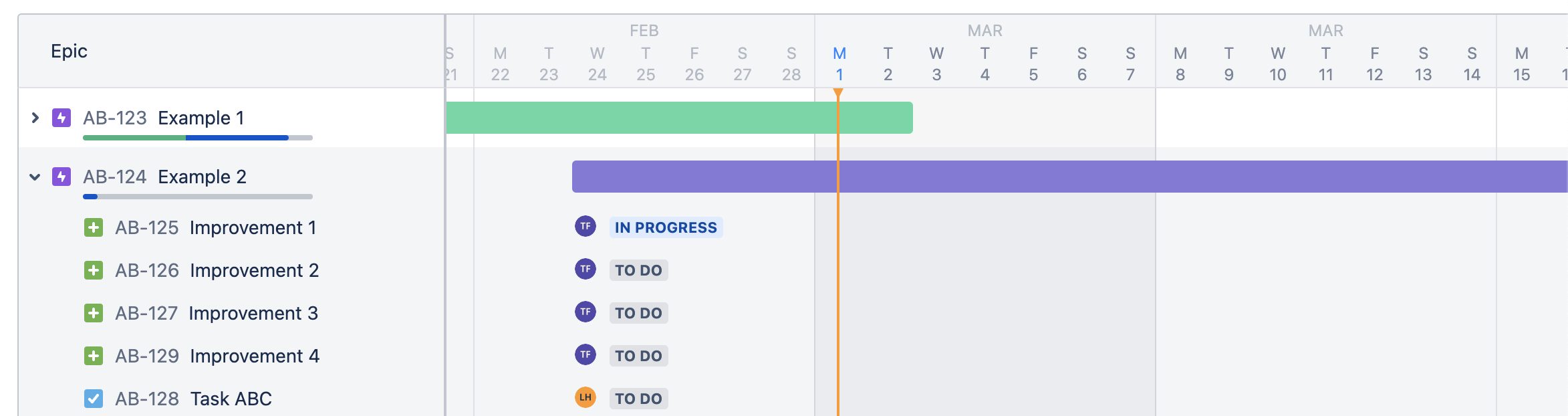Click the blue checkbox task icon for AB-128
This screenshot has height=416, width=1568.
click(94, 399)
